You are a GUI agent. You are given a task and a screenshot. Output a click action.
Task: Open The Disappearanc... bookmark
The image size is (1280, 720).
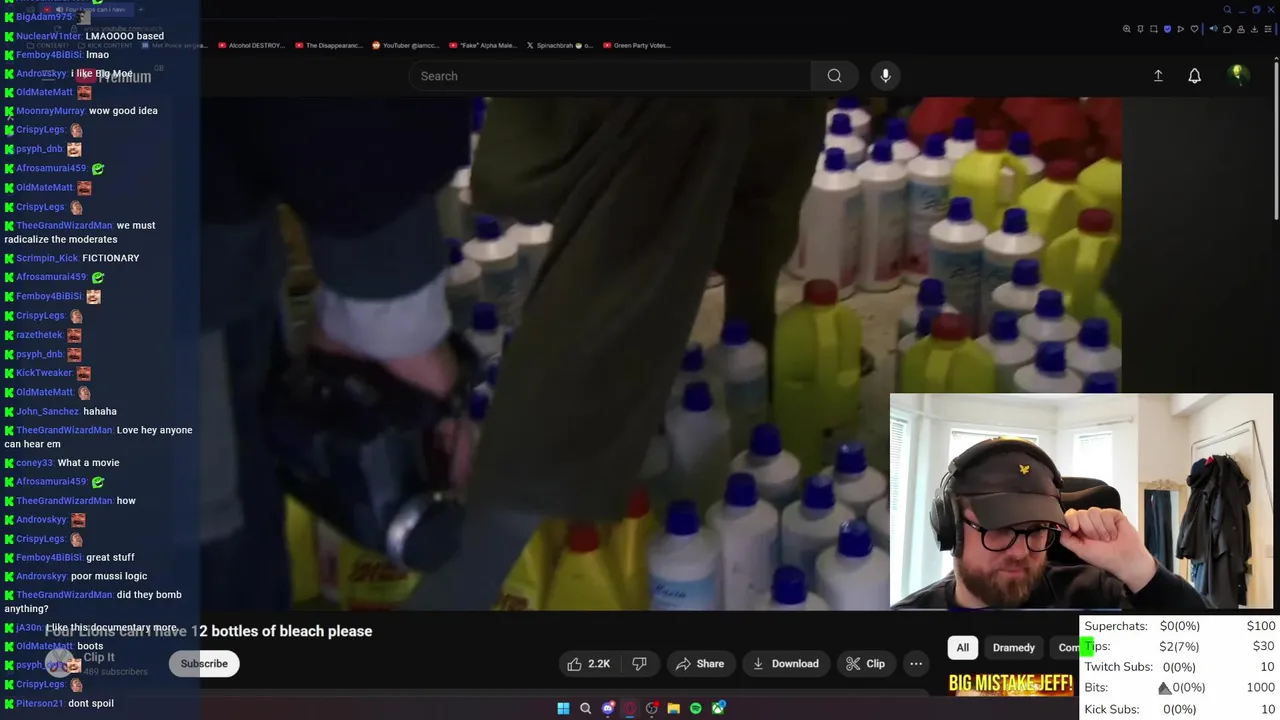click(327, 45)
